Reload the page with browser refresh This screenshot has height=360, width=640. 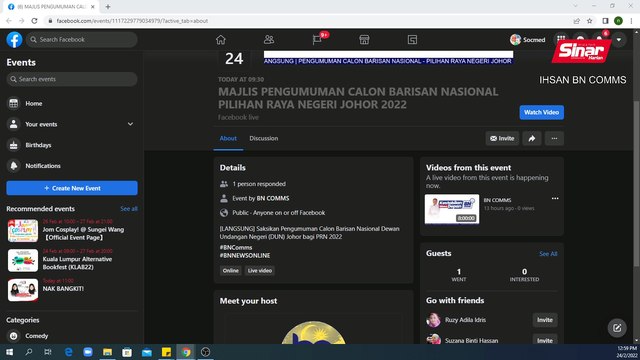click(x=35, y=21)
